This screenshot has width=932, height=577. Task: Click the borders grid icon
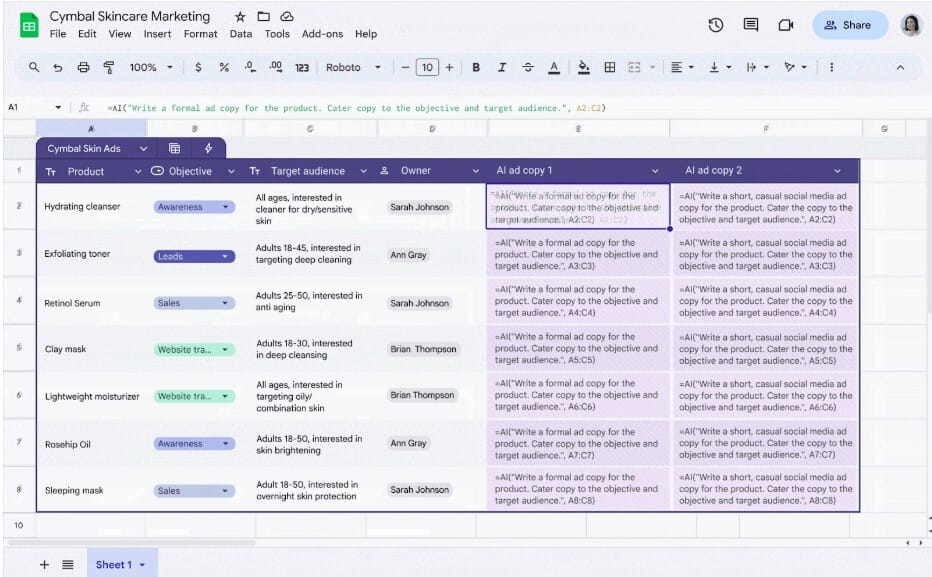(610, 67)
